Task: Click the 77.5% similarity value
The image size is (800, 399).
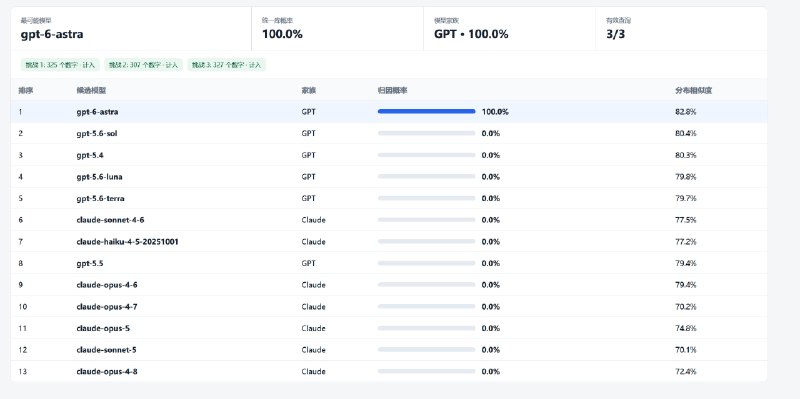Action: [x=686, y=220]
